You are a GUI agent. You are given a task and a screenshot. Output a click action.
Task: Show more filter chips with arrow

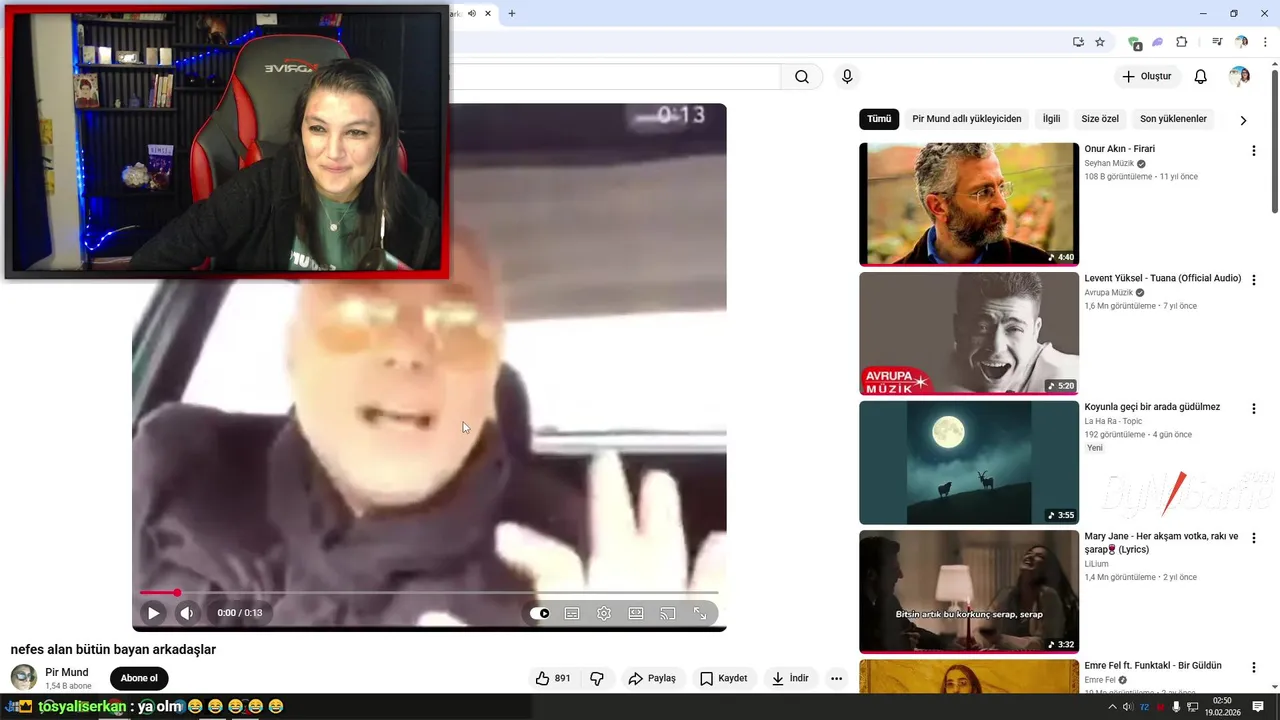tap(1243, 120)
